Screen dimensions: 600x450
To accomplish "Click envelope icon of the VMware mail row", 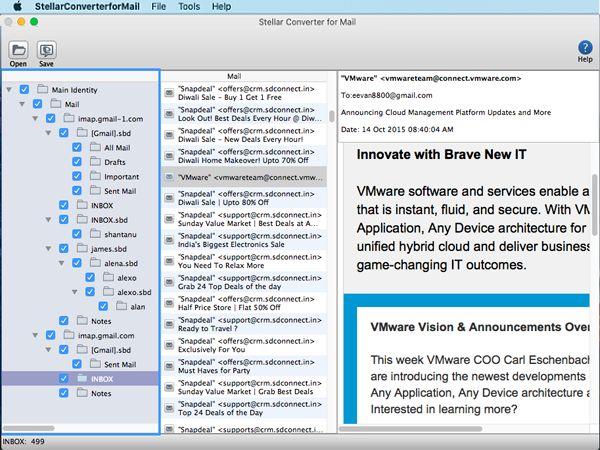I will coord(169,177).
